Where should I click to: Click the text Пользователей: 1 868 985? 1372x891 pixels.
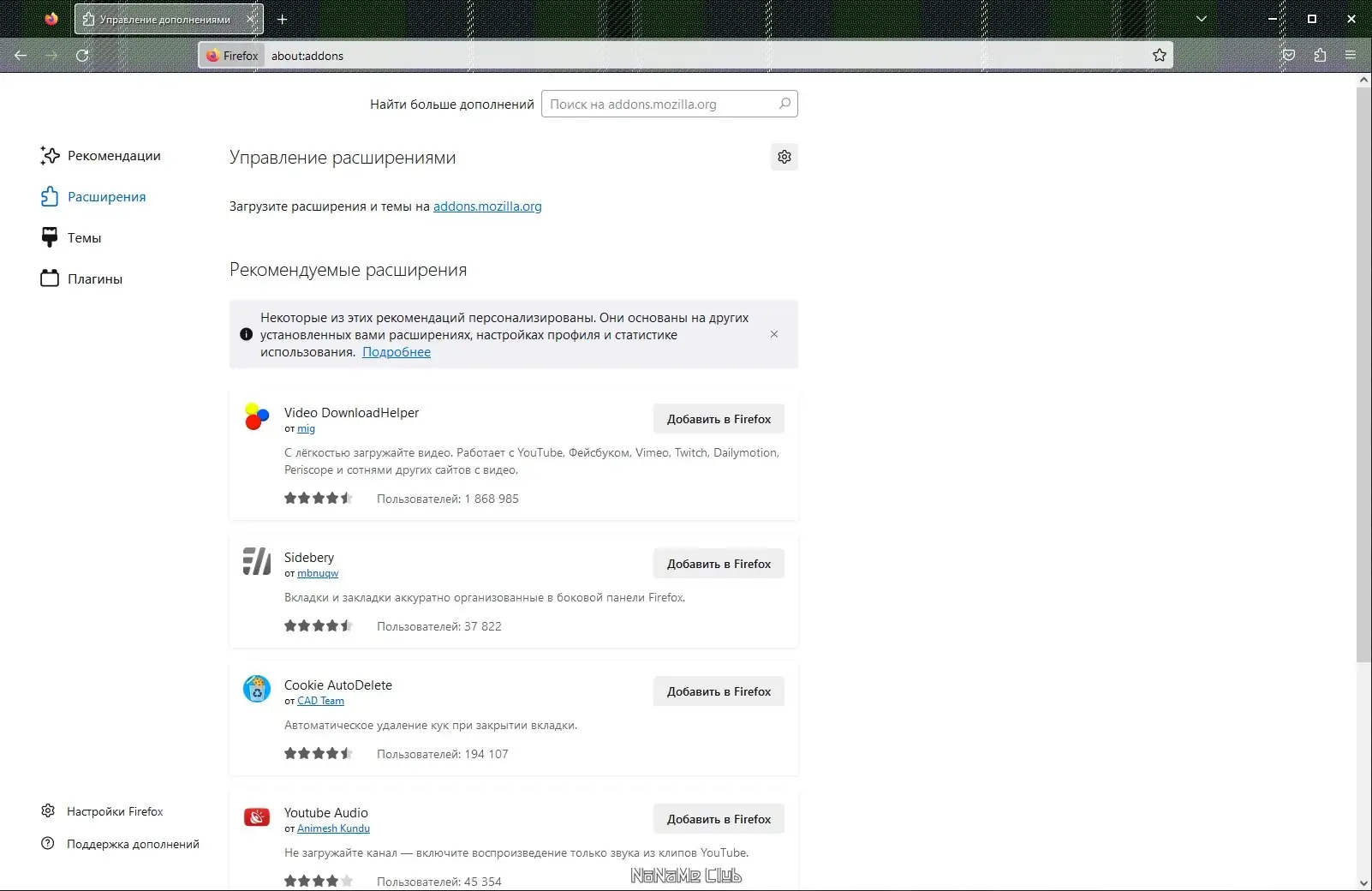[x=448, y=499]
